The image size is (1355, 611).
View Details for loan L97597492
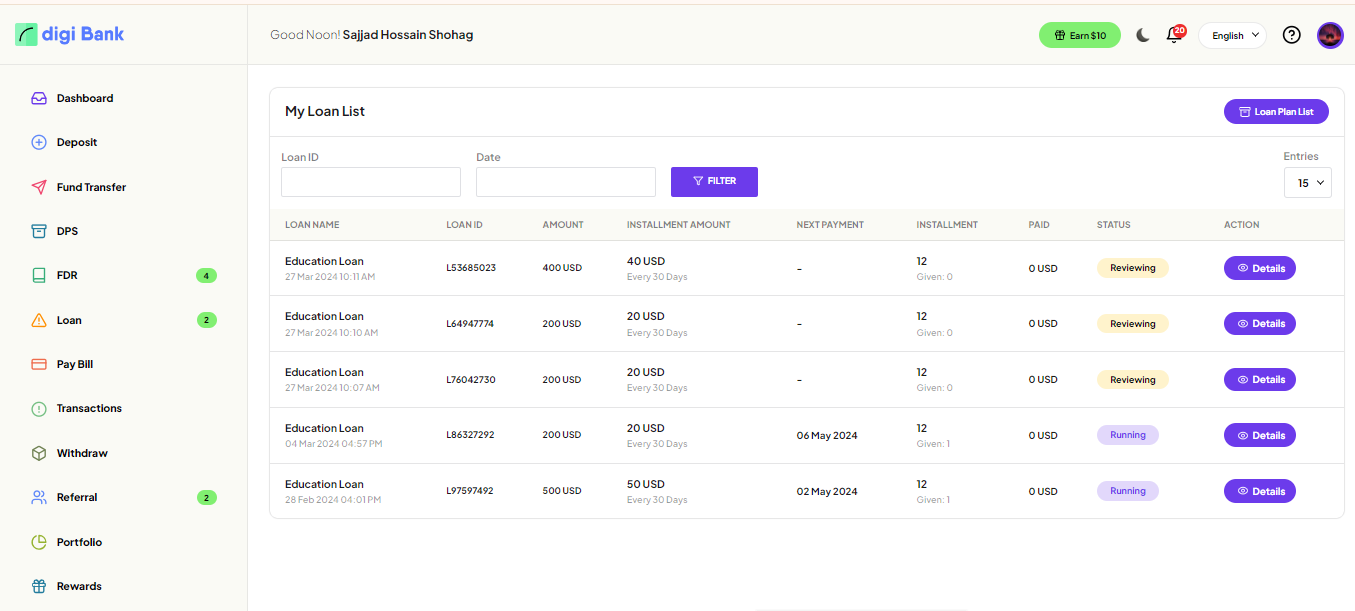click(x=1259, y=491)
